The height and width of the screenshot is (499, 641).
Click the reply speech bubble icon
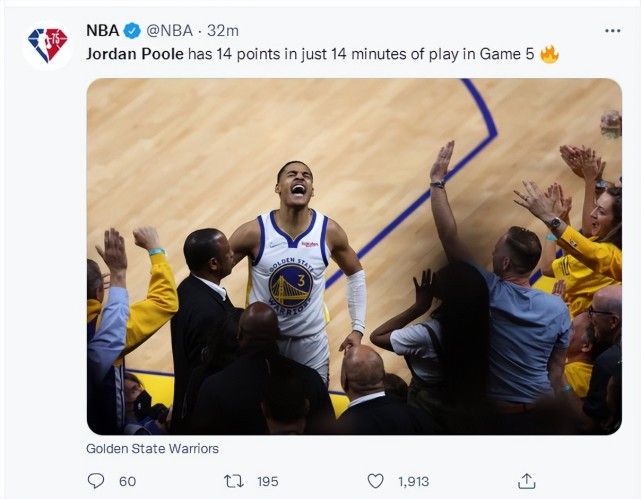[x=97, y=481]
